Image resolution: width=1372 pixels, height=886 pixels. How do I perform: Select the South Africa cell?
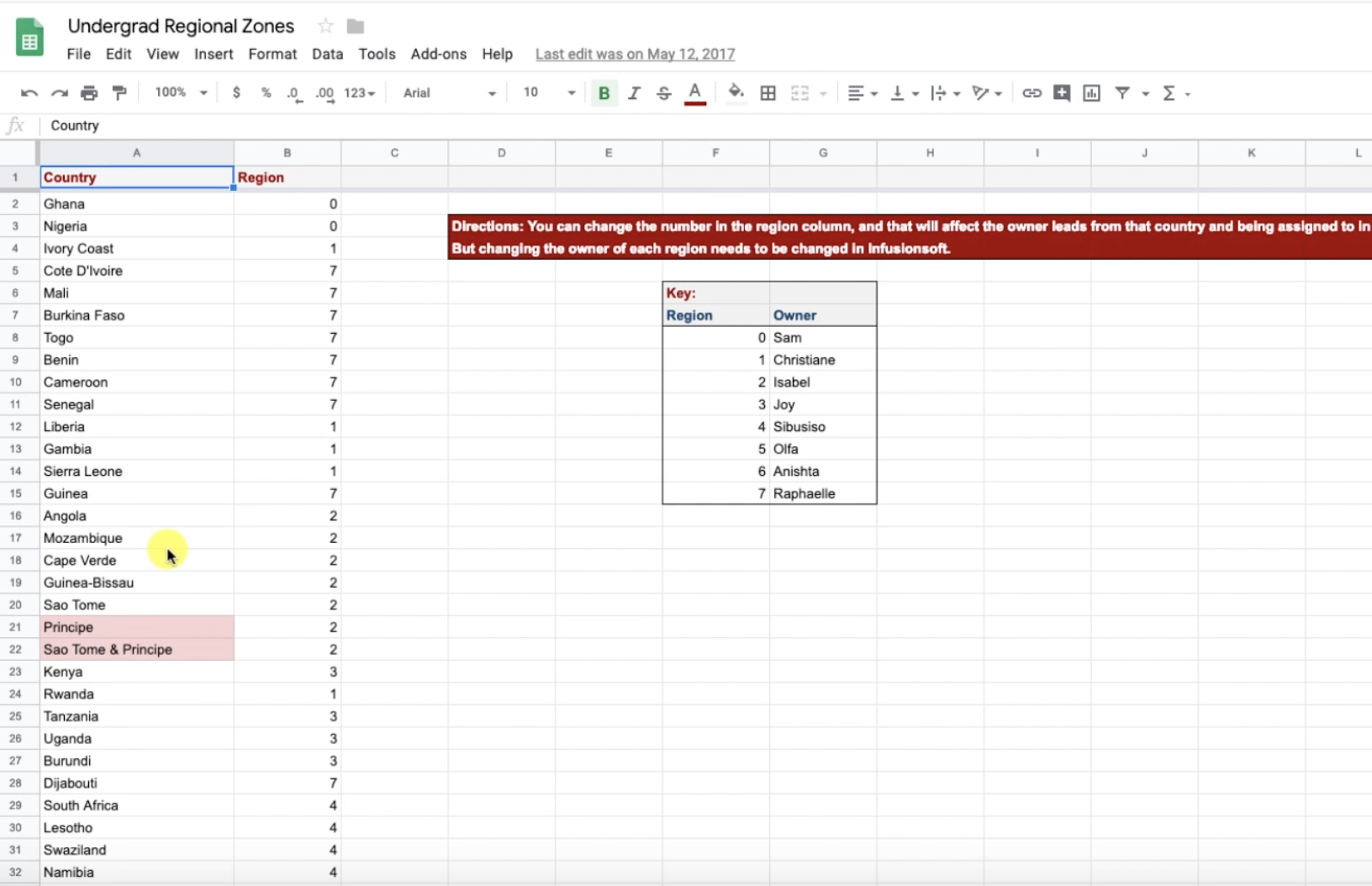pyautogui.click(x=136, y=805)
